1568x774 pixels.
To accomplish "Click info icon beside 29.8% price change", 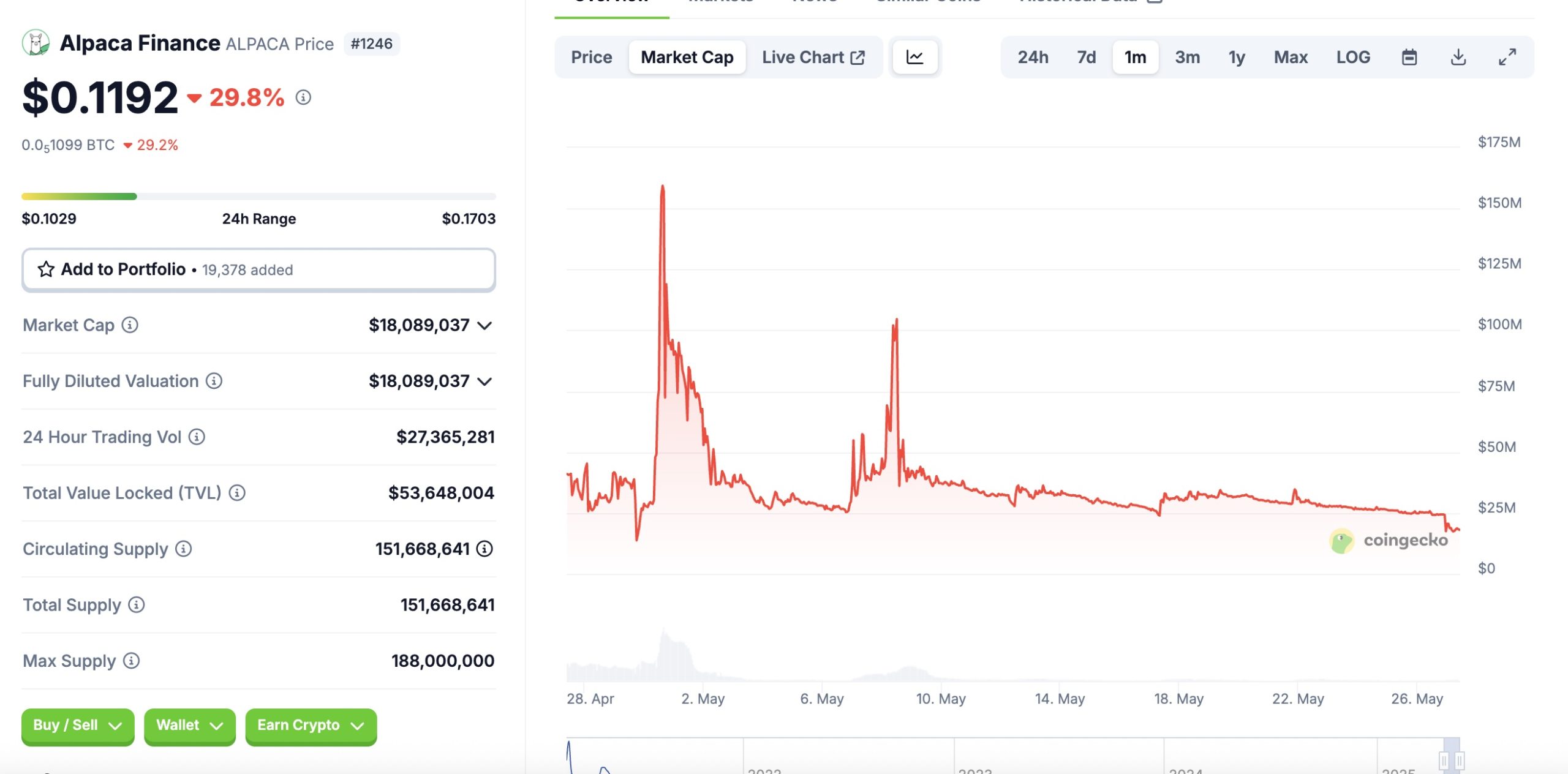I will [x=303, y=97].
